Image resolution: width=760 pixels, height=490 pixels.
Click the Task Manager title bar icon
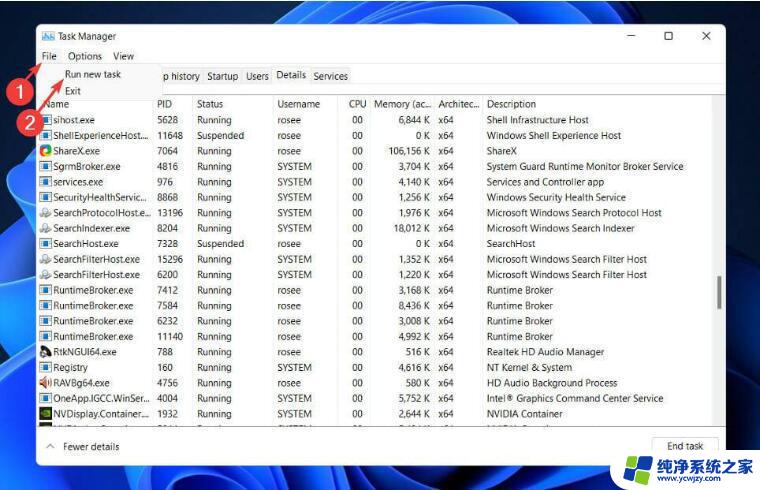tap(48, 36)
